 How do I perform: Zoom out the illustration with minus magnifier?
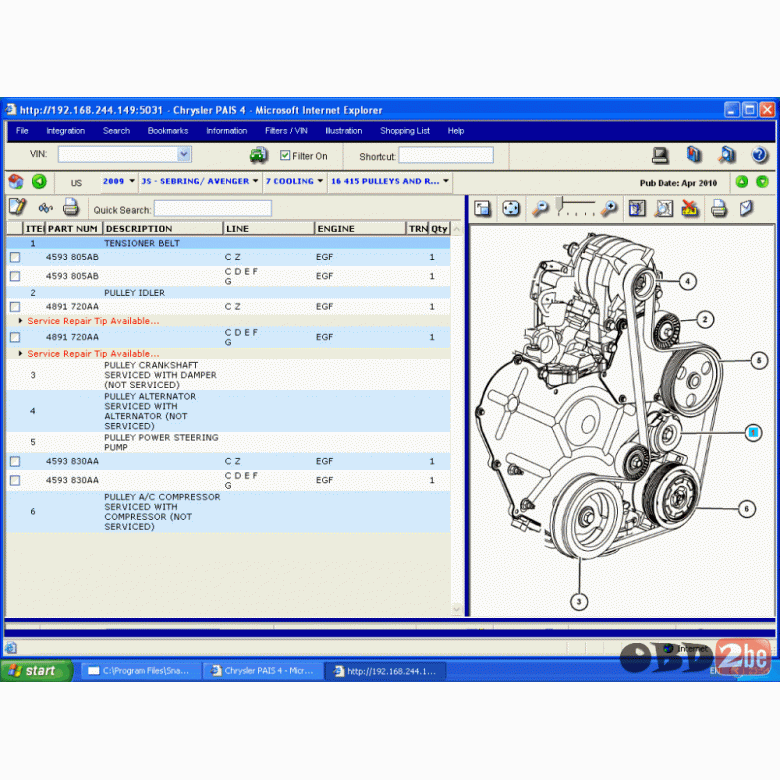[x=540, y=208]
